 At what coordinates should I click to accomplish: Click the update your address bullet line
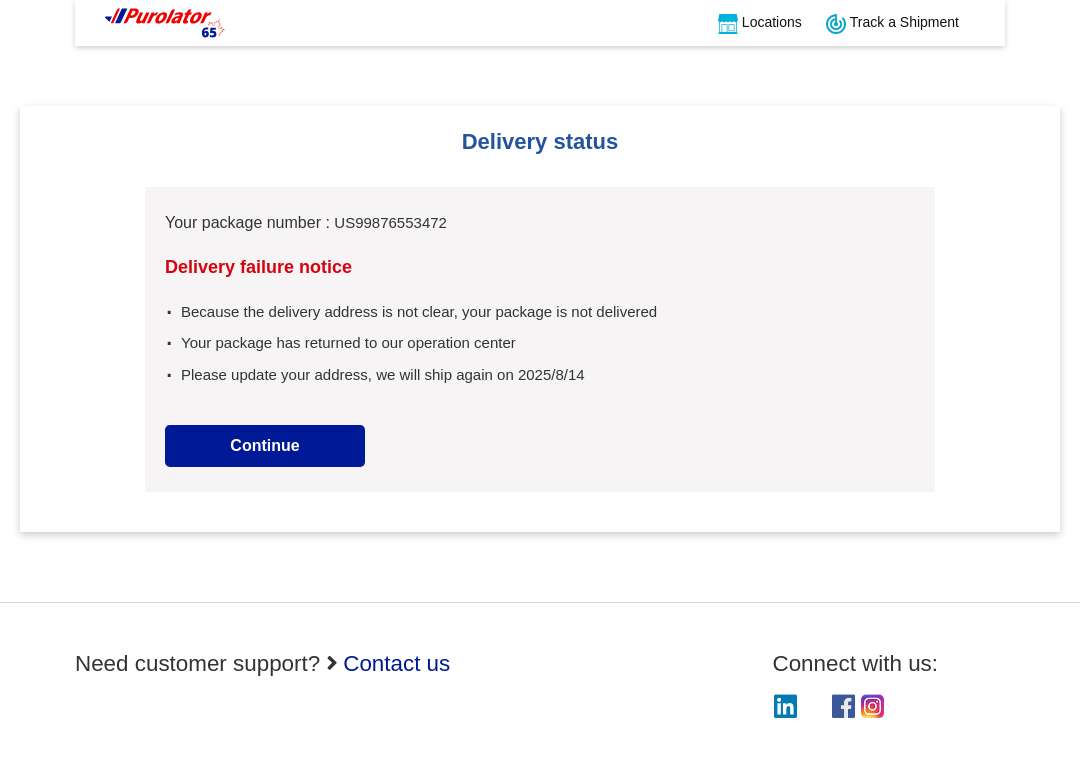pyautogui.click(x=382, y=375)
